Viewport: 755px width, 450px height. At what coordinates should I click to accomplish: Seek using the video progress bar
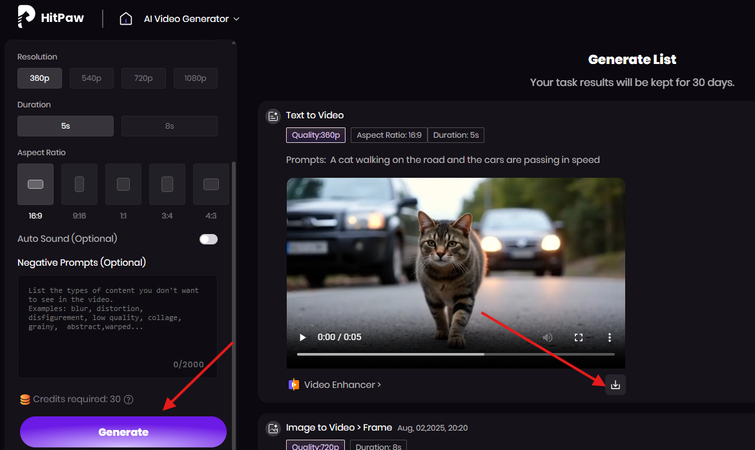click(456, 354)
